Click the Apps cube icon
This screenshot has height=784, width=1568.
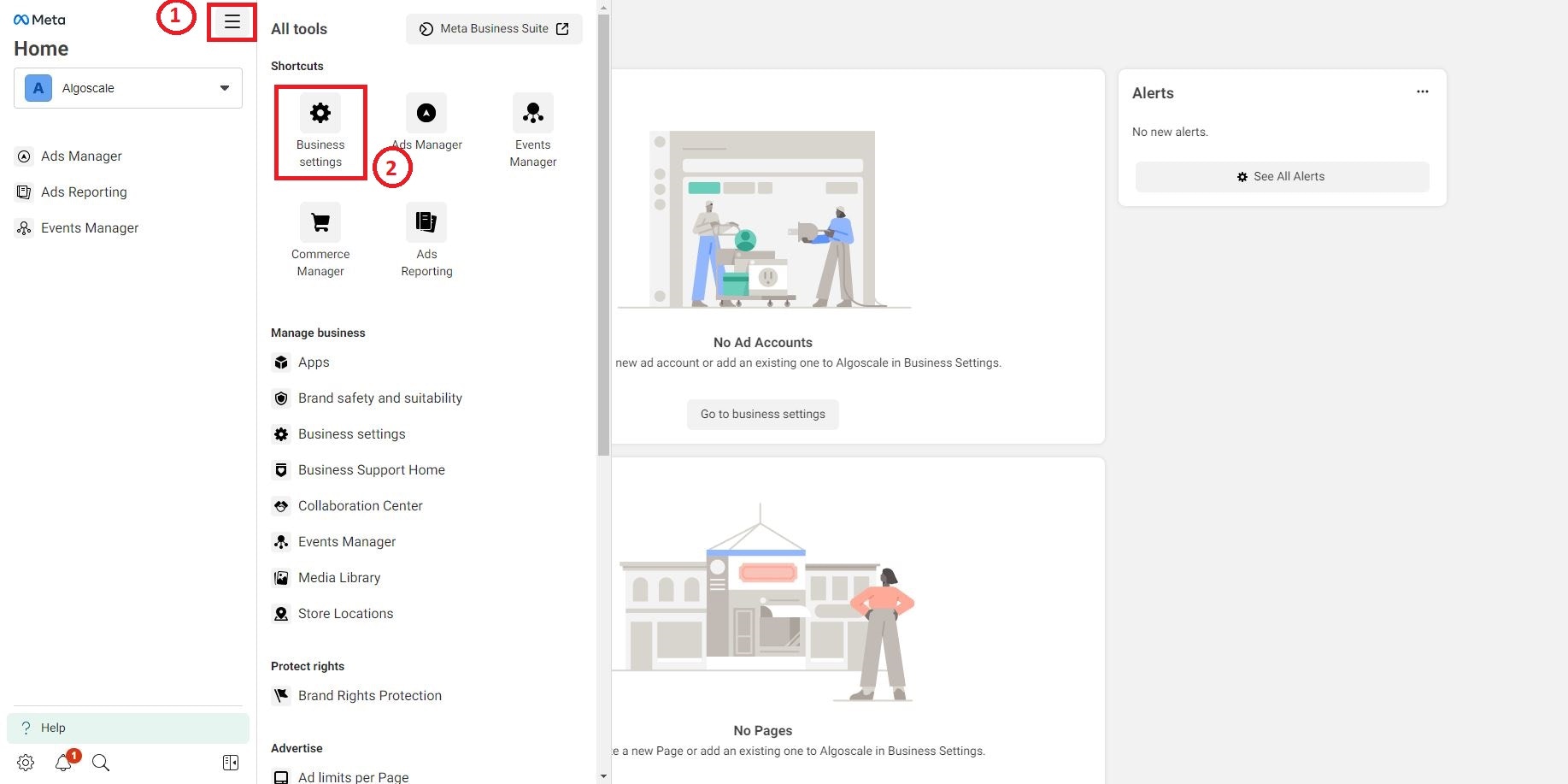(x=281, y=363)
